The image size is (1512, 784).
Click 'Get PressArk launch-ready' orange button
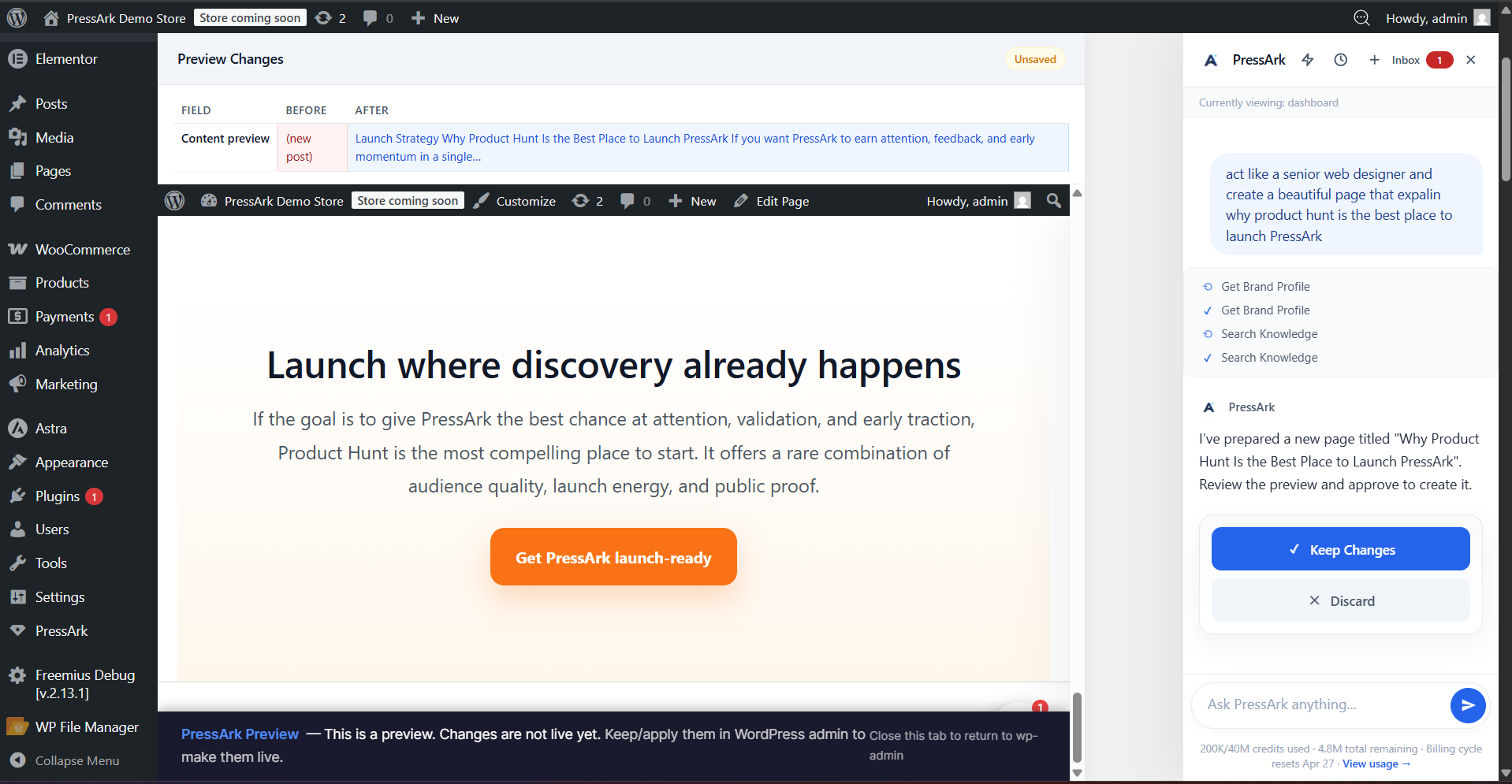pyautogui.click(x=613, y=557)
